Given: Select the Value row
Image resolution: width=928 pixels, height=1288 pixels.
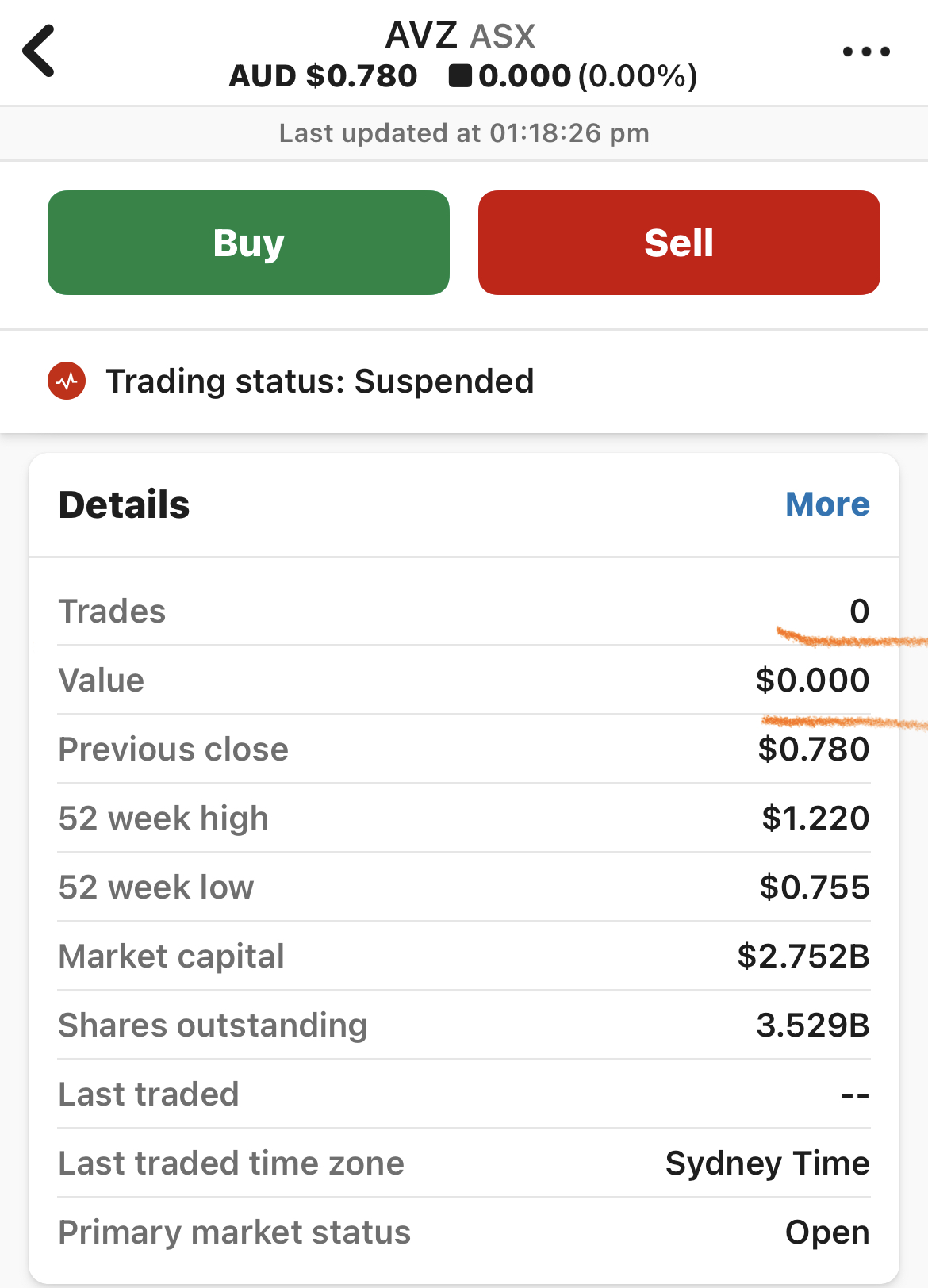Looking at the screenshot, I should [x=464, y=680].
